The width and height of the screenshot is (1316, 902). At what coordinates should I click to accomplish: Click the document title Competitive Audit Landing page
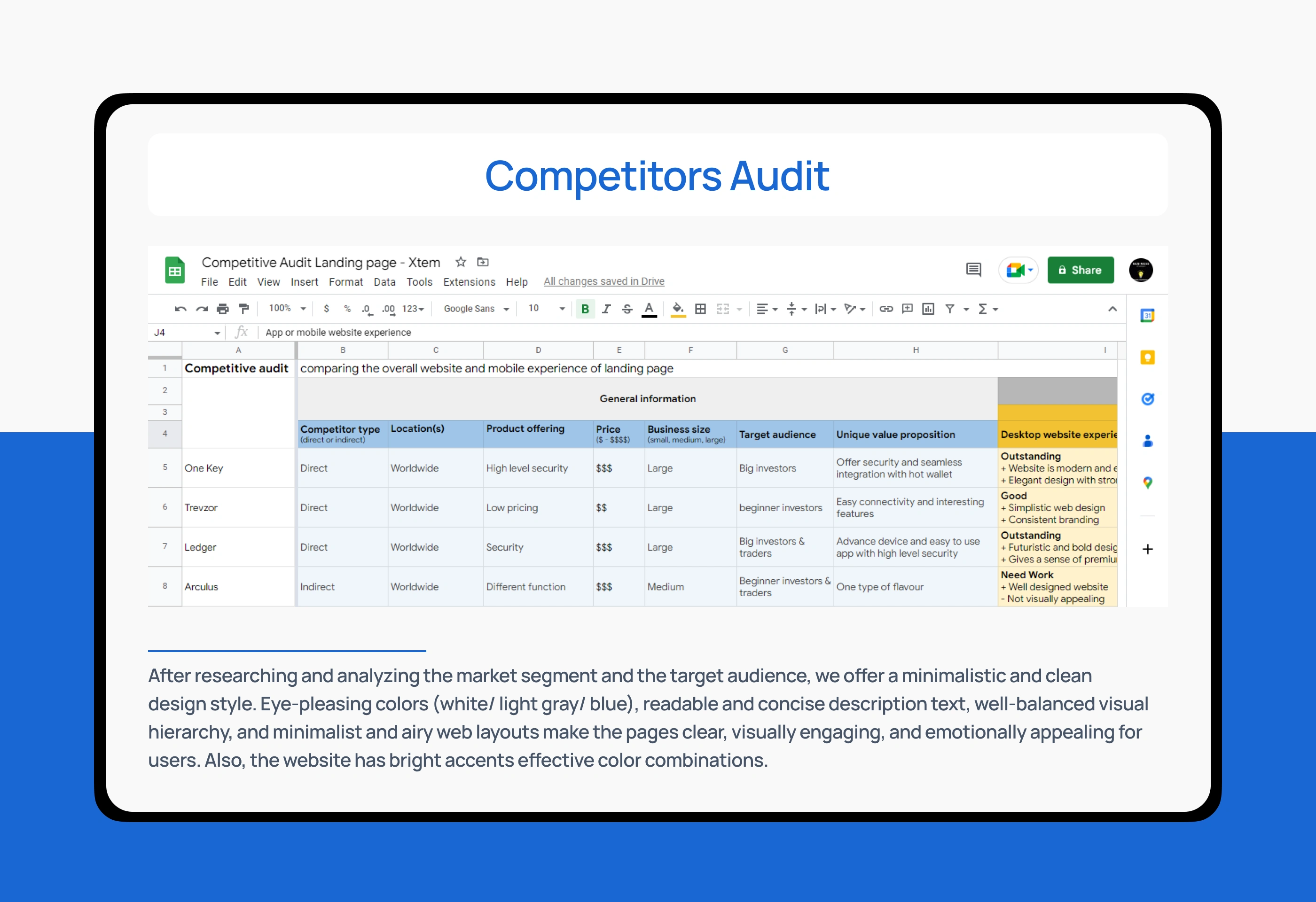point(321,263)
